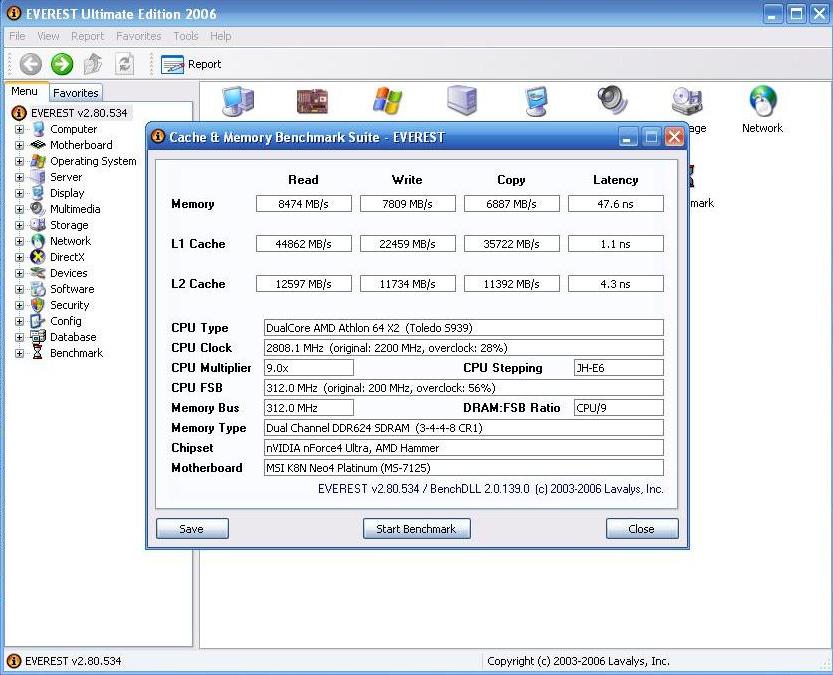
Task: Expand the Operating System tree node
Action: [x=19, y=161]
